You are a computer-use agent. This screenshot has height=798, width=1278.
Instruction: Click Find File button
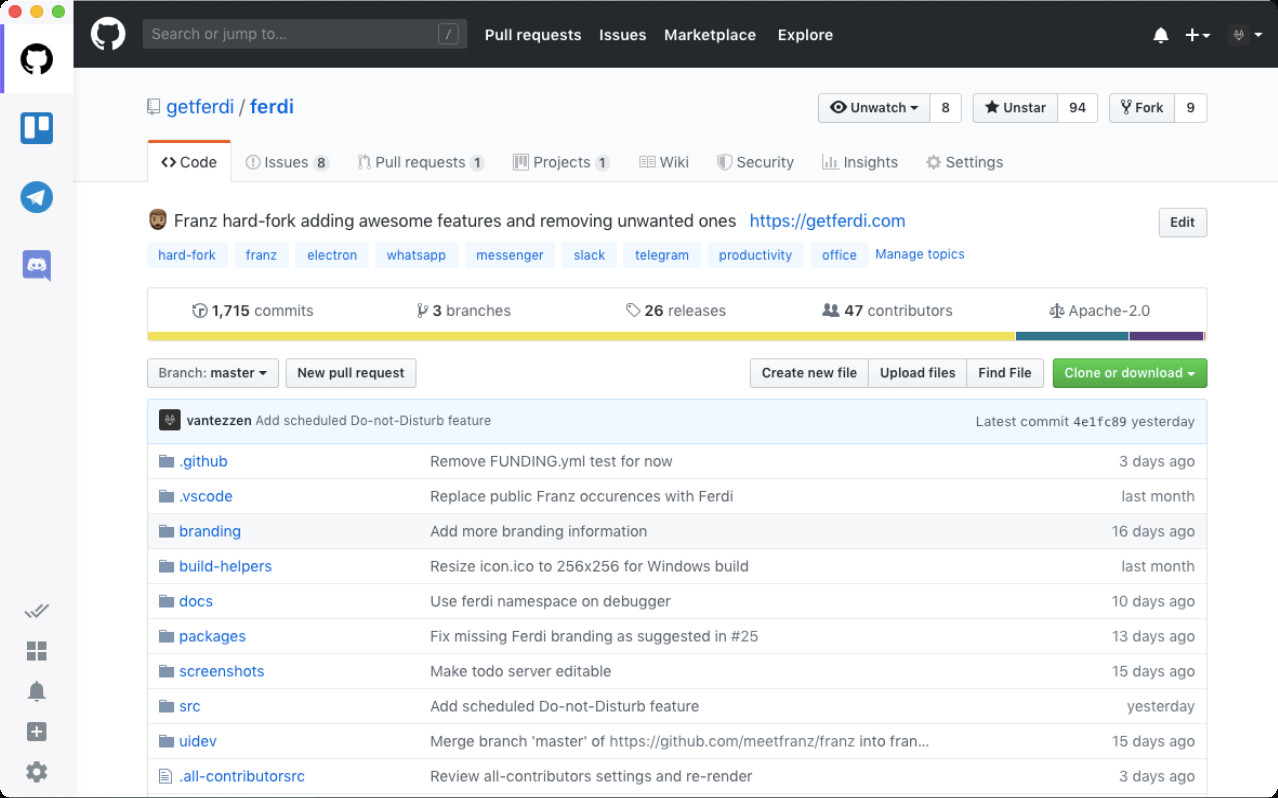[1005, 373]
